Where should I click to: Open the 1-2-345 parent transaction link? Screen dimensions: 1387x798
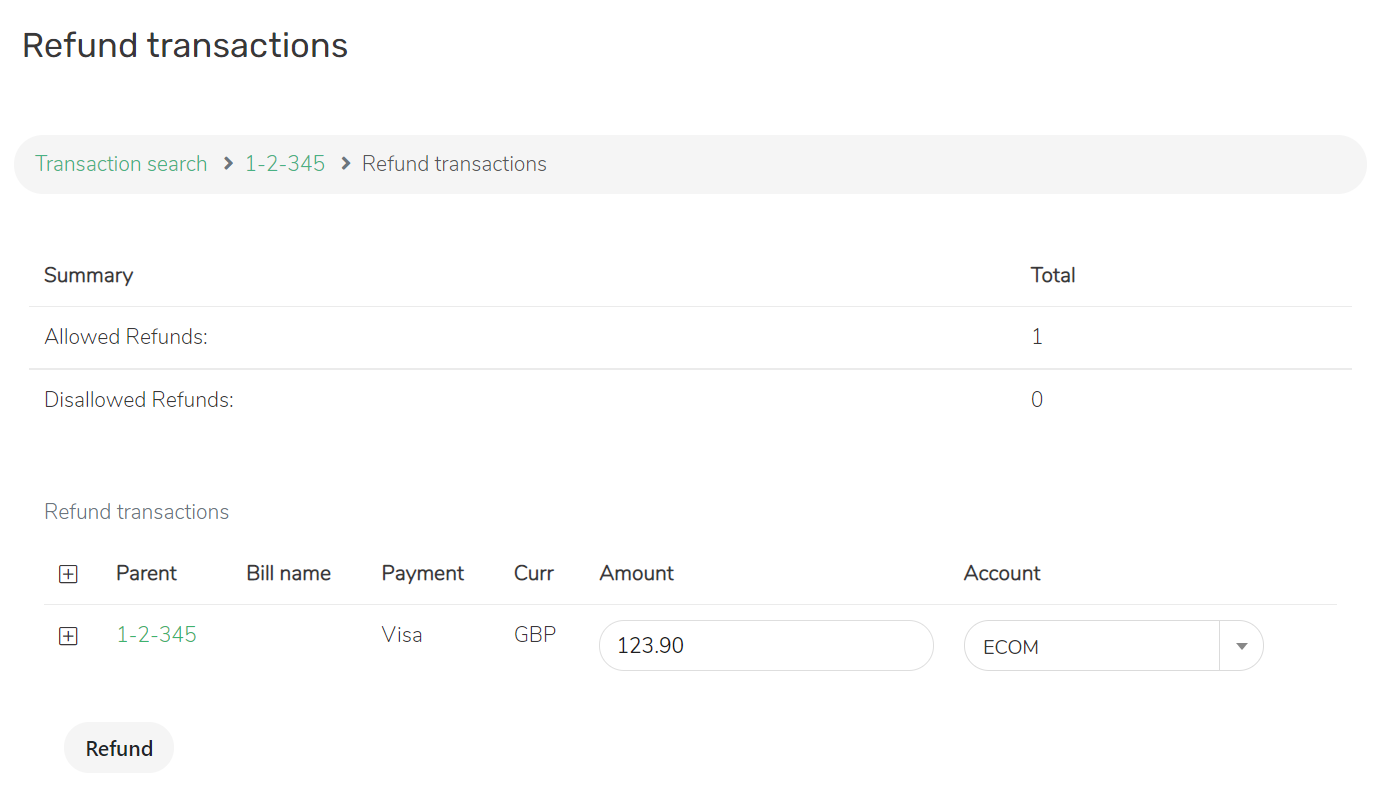click(x=156, y=635)
